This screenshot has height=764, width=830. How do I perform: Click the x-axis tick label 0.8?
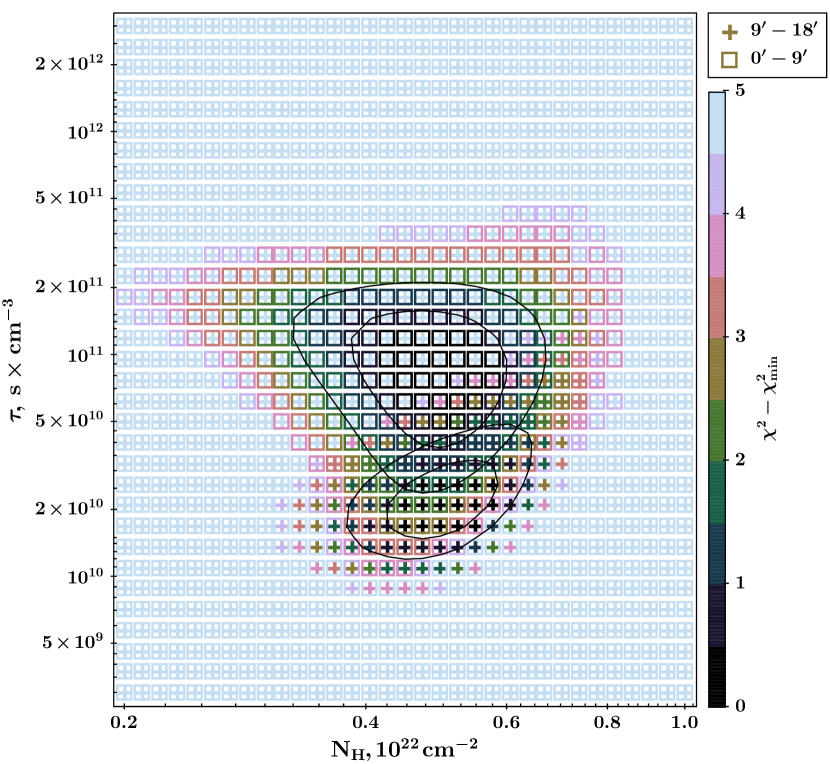(x=607, y=723)
